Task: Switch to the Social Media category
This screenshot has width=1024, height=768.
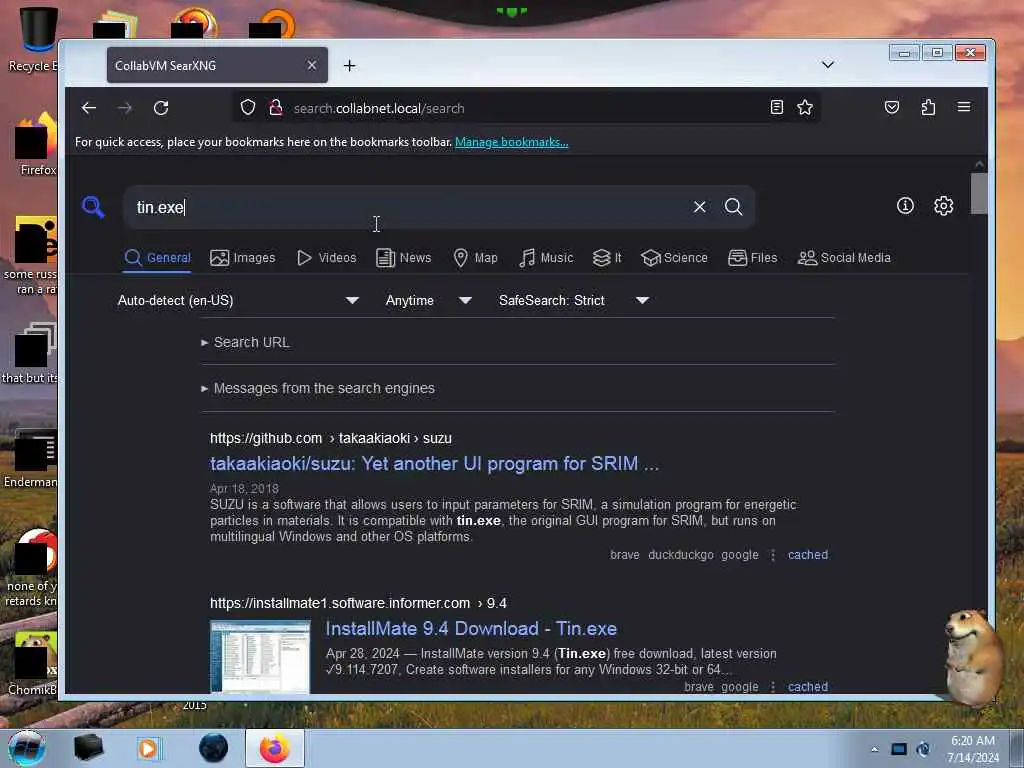Action: (x=844, y=257)
